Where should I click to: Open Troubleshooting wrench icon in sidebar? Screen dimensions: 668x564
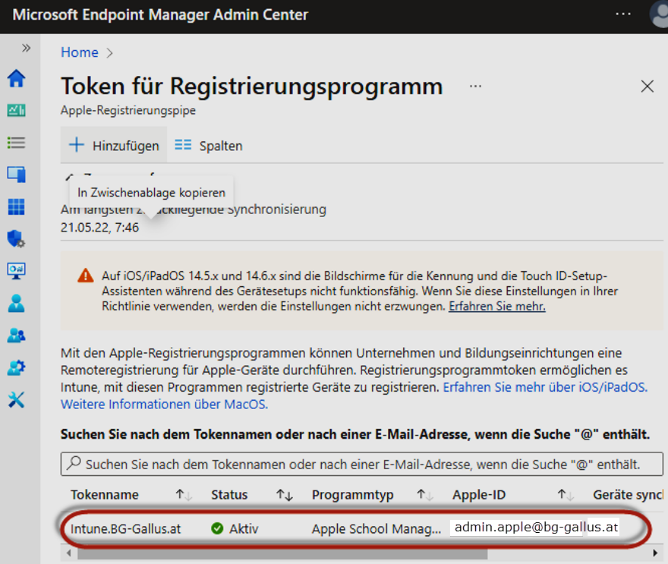pos(16,400)
